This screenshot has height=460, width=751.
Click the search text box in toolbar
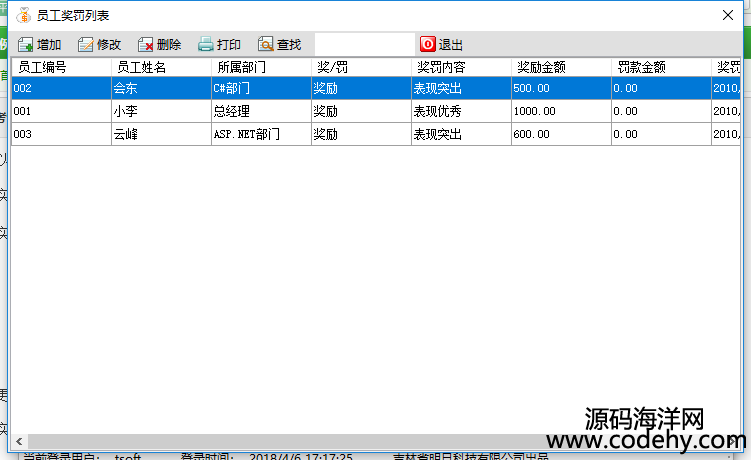(x=364, y=45)
